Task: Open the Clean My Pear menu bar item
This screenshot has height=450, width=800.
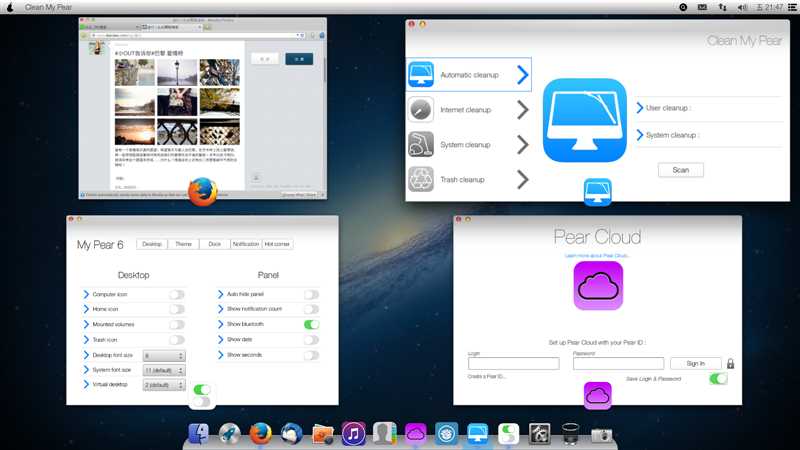Action: tap(48, 7)
